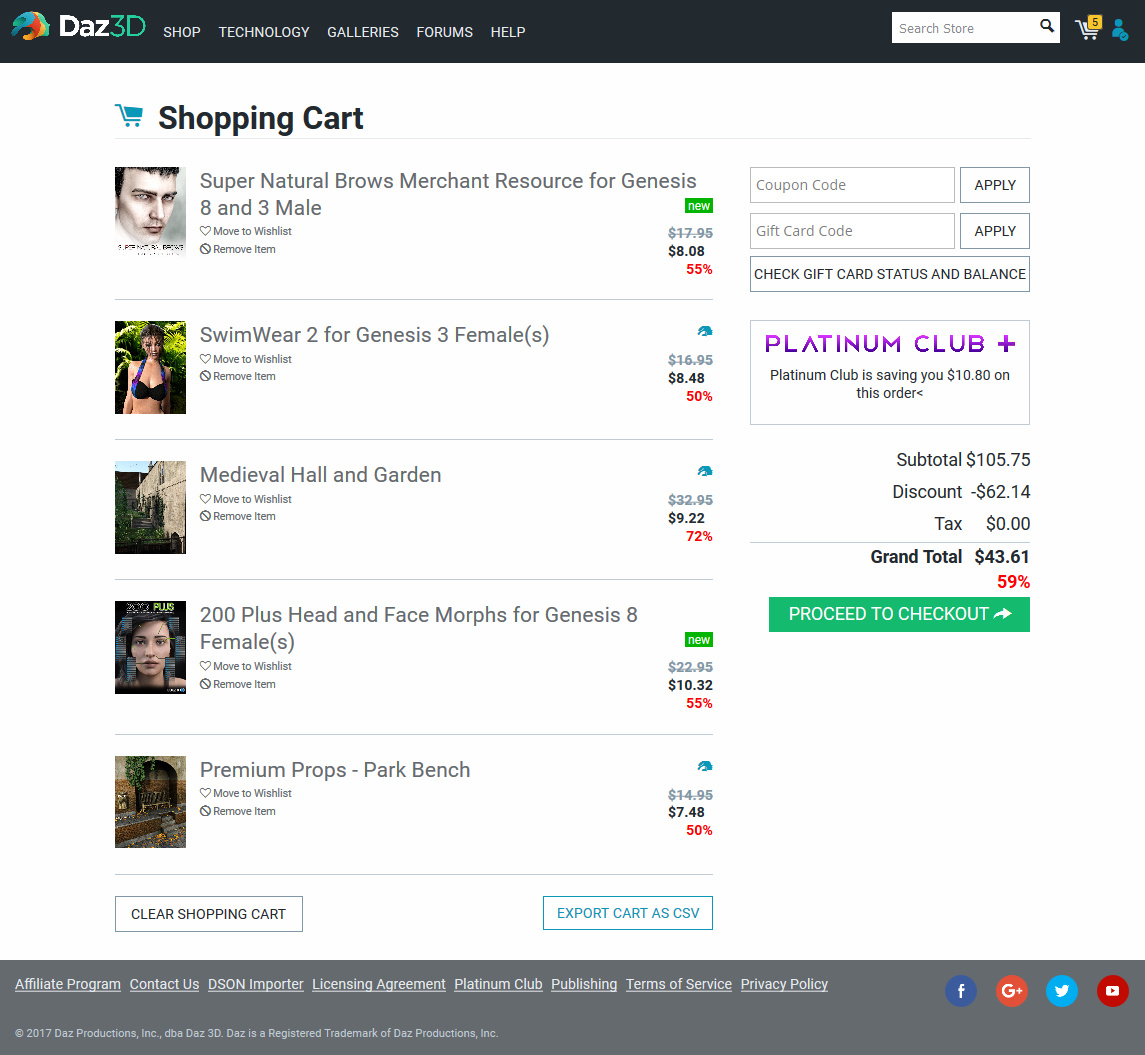Click the TECHNOLOGY menu item

[x=263, y=32]
